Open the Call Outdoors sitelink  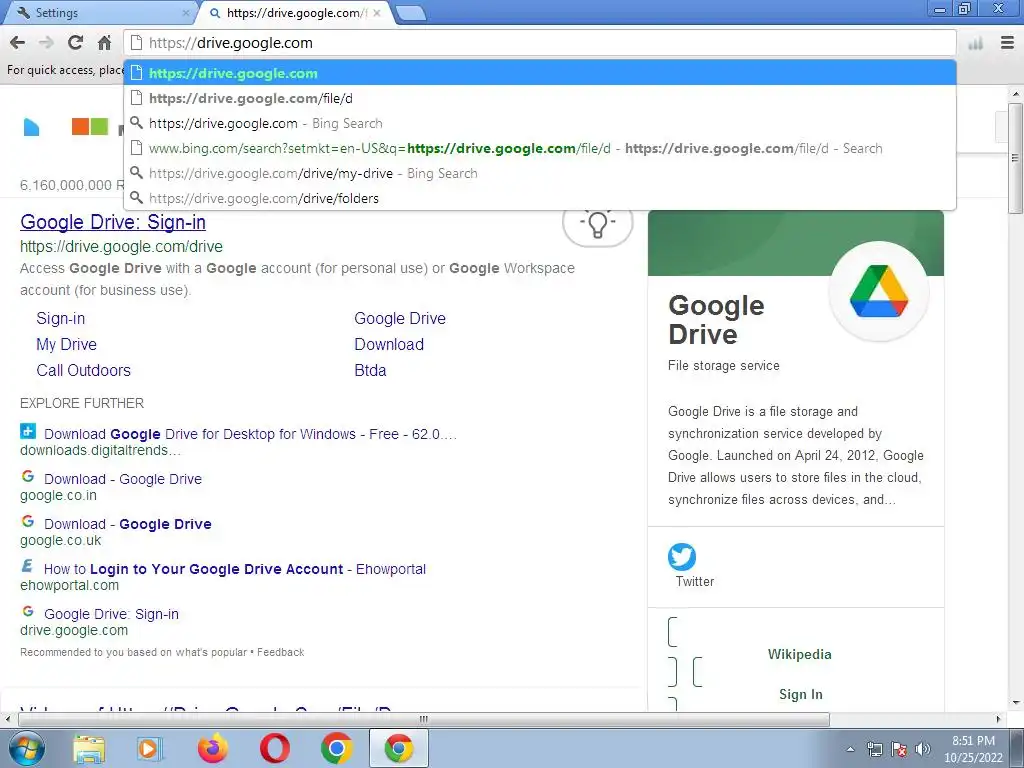pyautogui.click(x=84, y=370)
